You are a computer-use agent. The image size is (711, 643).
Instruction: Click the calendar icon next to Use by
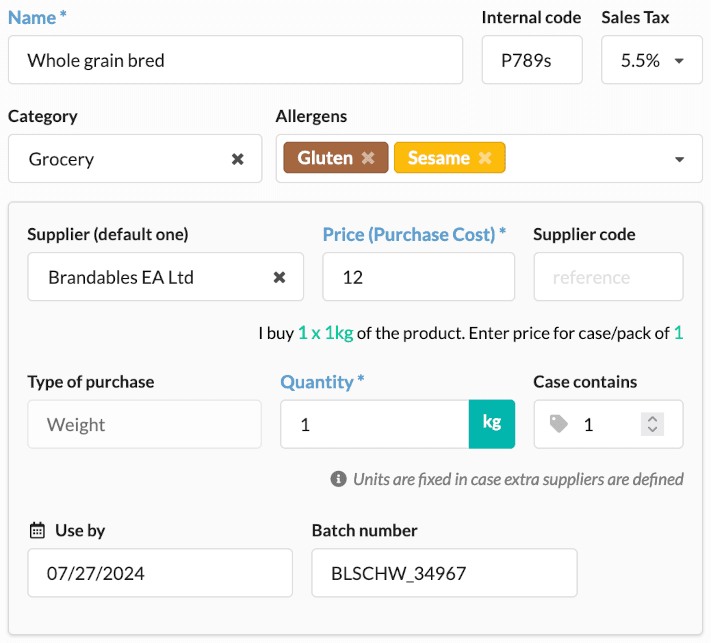click(37, 530)
